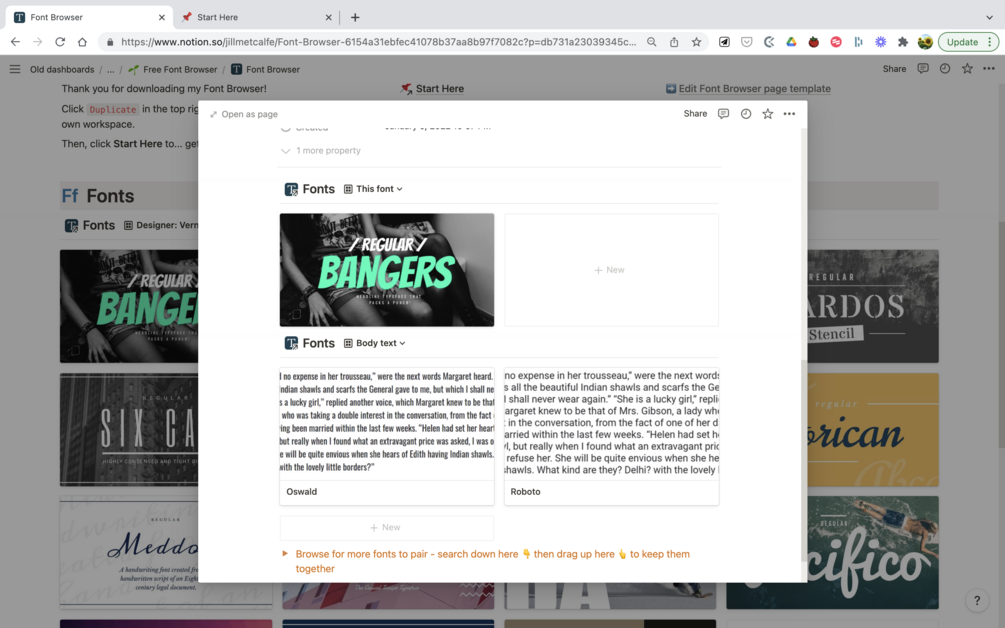Bookmark this page with the star icon
1005x628 pixels.
click(x=696, y=42)
